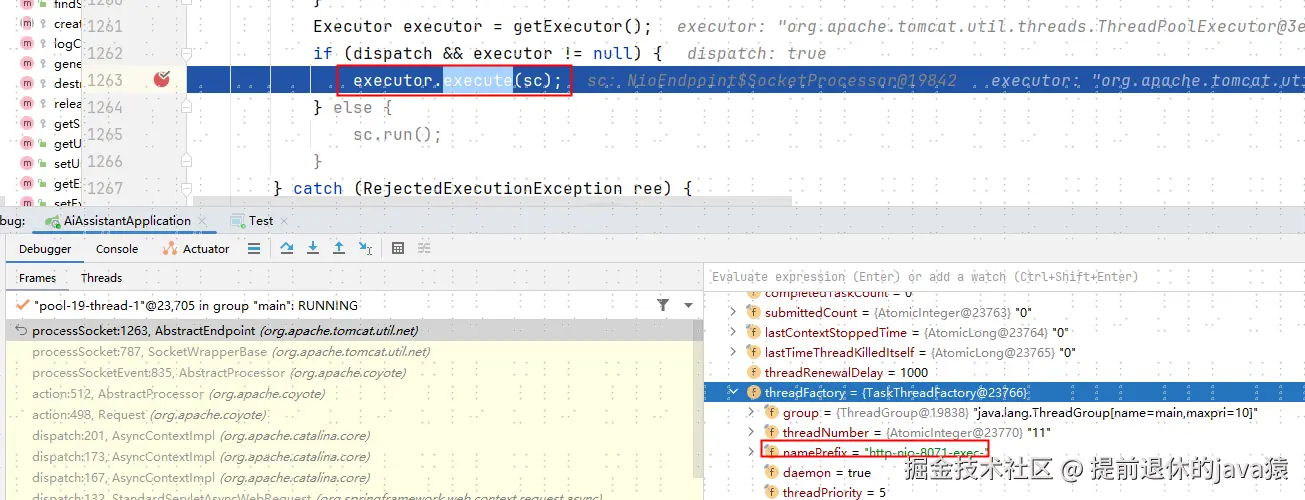The image size is (1305, 500).
Task: Toggle the breakpoint on line 1263
Action: (162, 80)
